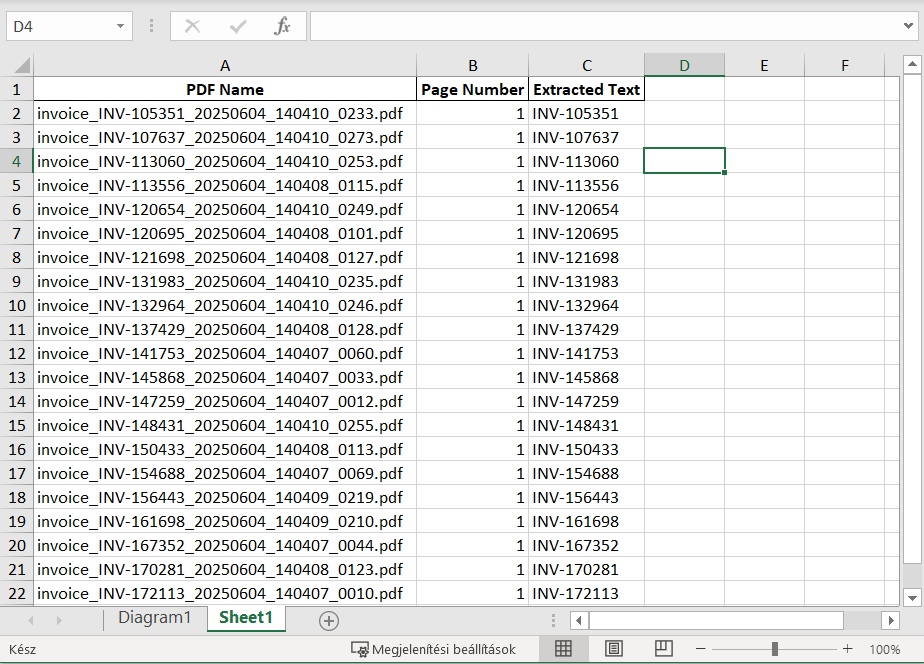Click the Cancel X icon in formula bar
This screenshot has width=924, height=664.
(192, 27)
